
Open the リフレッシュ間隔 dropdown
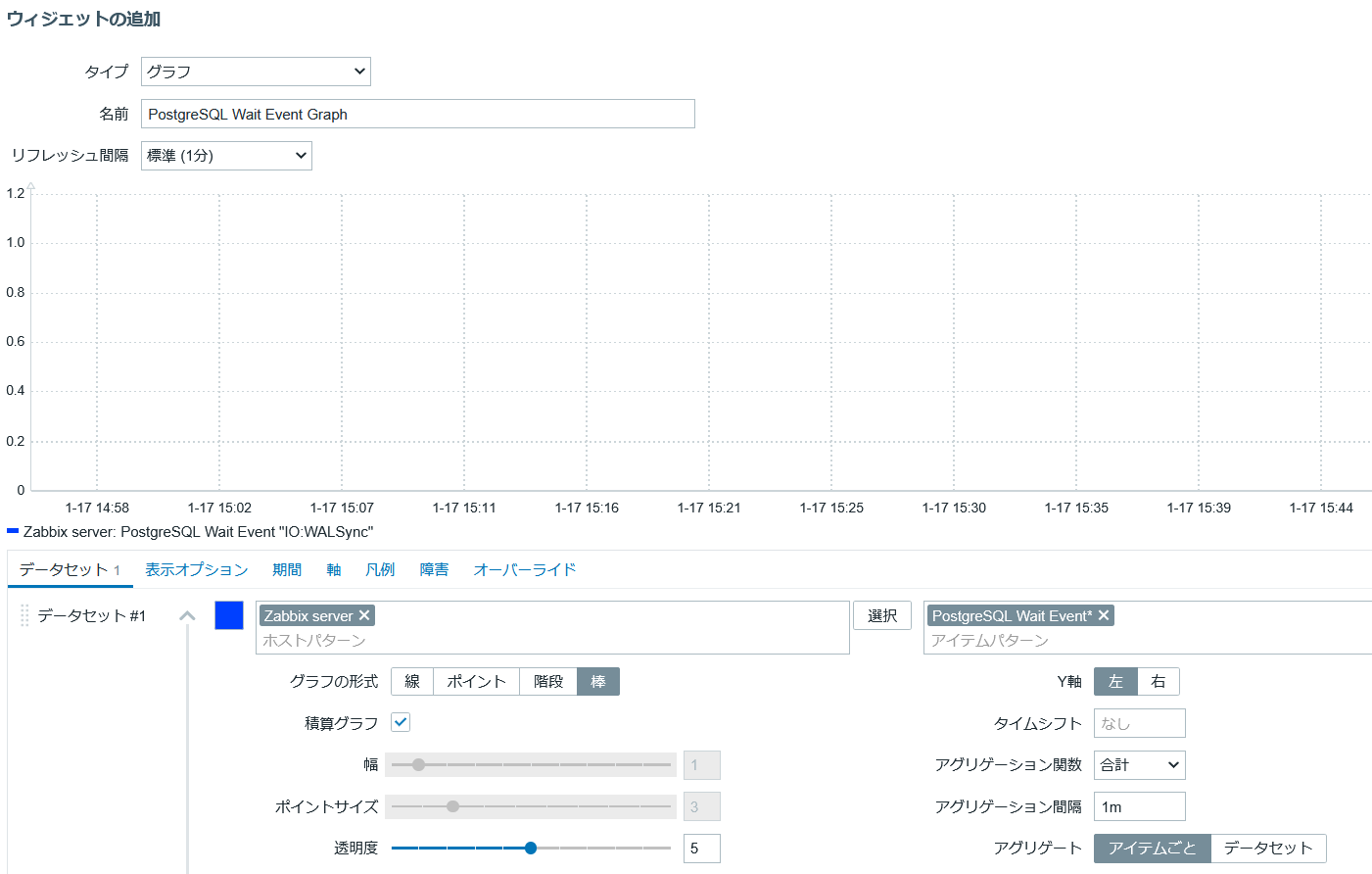click(226, 156)
